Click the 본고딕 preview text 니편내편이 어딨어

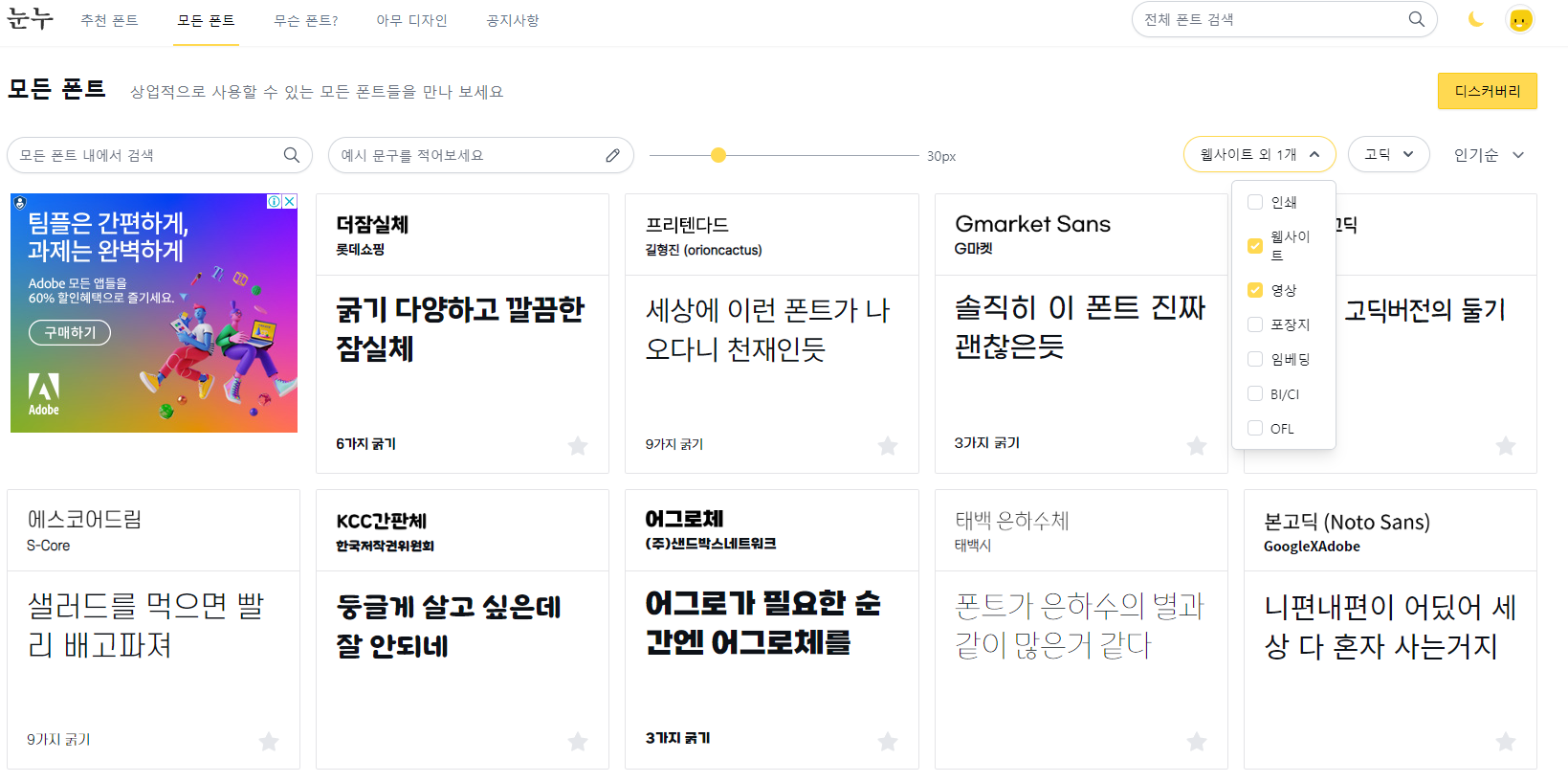(1390, 626)
